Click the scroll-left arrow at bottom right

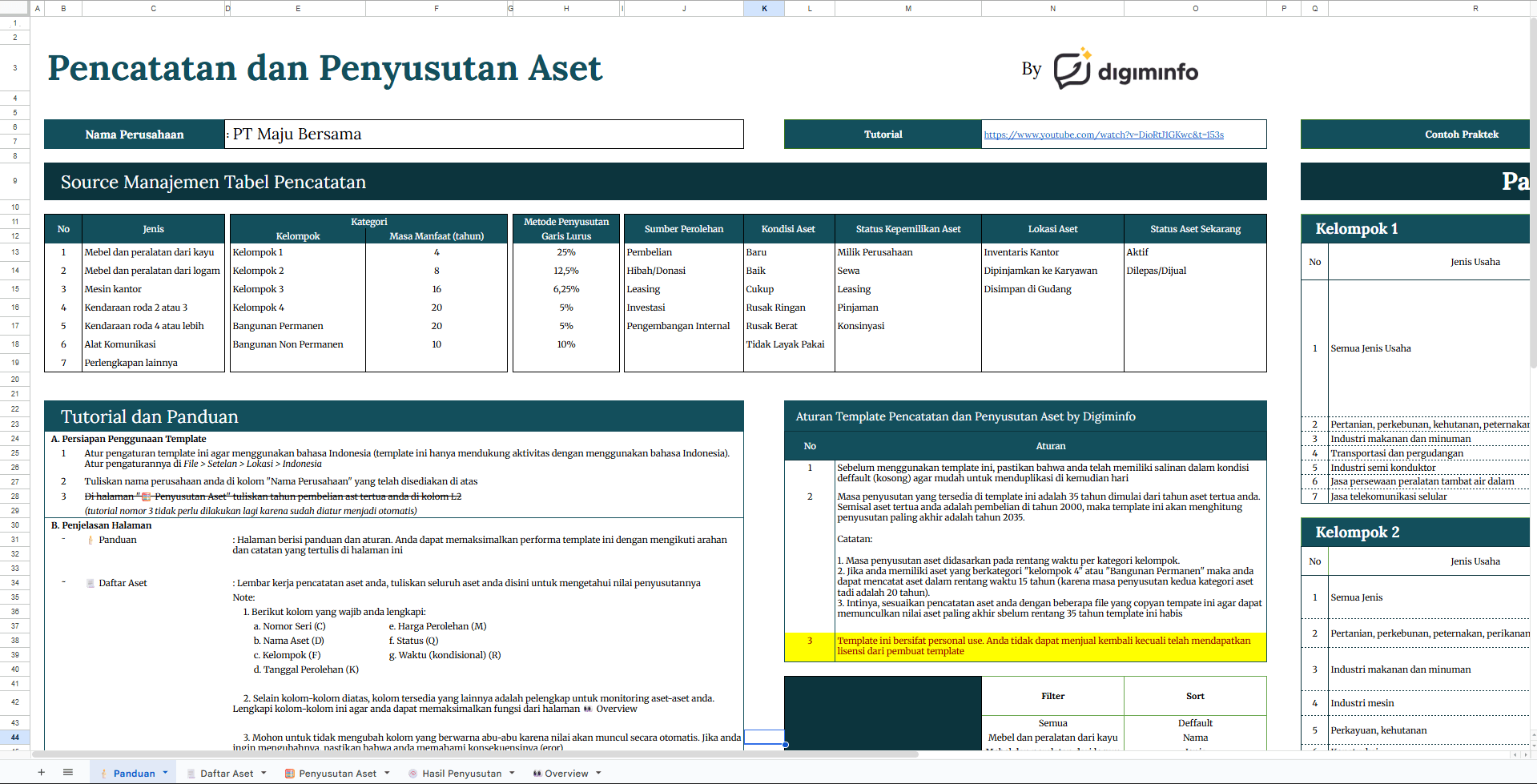pyautogui.click(x=1515, y=754)
